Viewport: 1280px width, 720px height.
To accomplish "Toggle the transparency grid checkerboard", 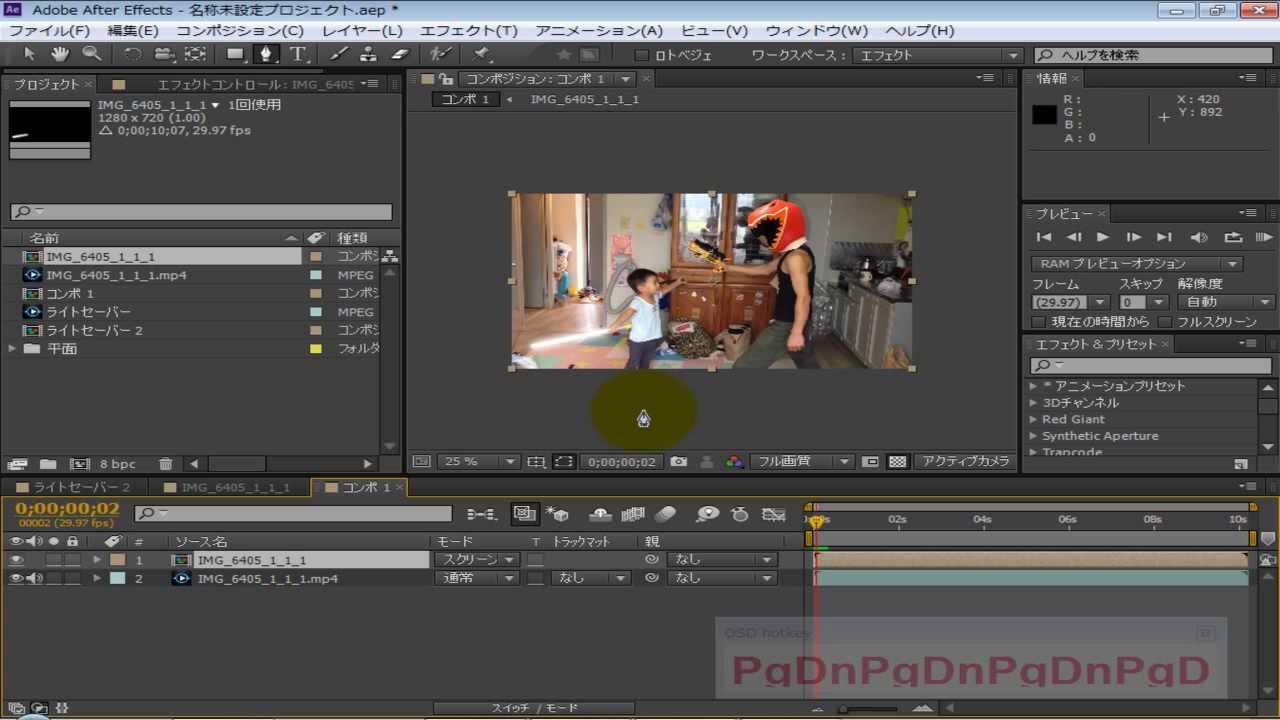I will tap(898, 462).
